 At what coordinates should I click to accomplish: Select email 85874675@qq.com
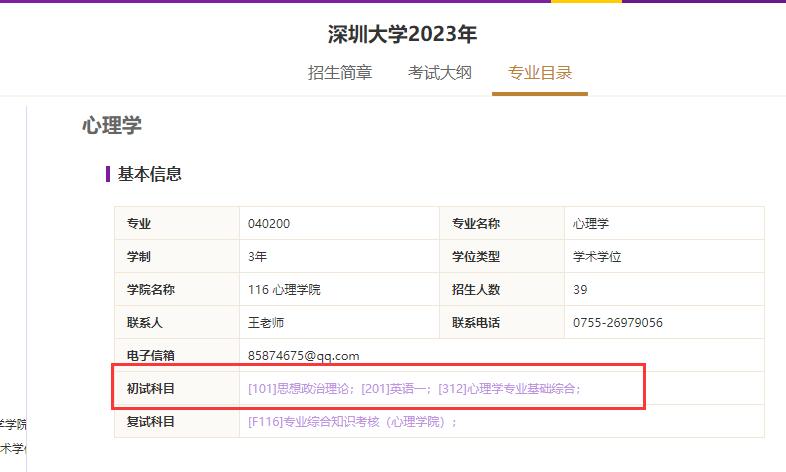303,355
